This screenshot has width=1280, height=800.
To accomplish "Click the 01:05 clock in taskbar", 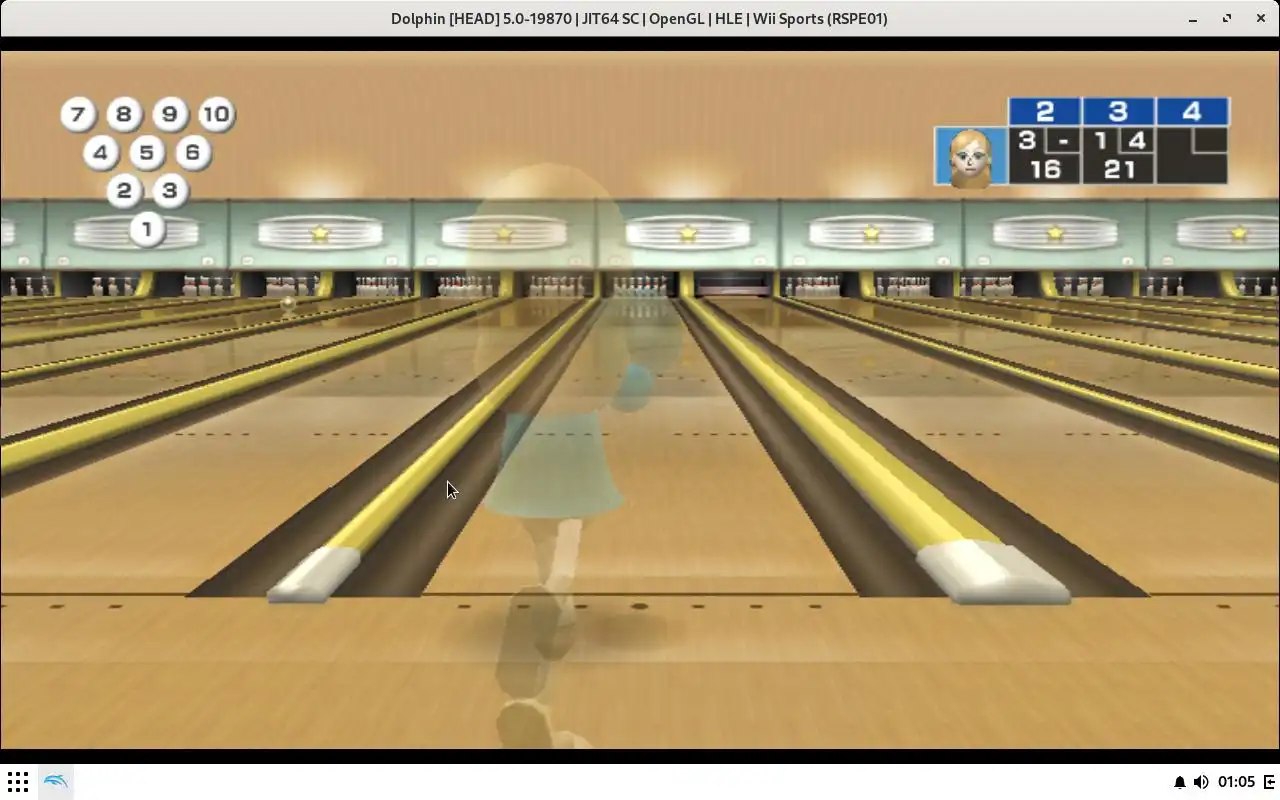I will (x=1237, y=782).
